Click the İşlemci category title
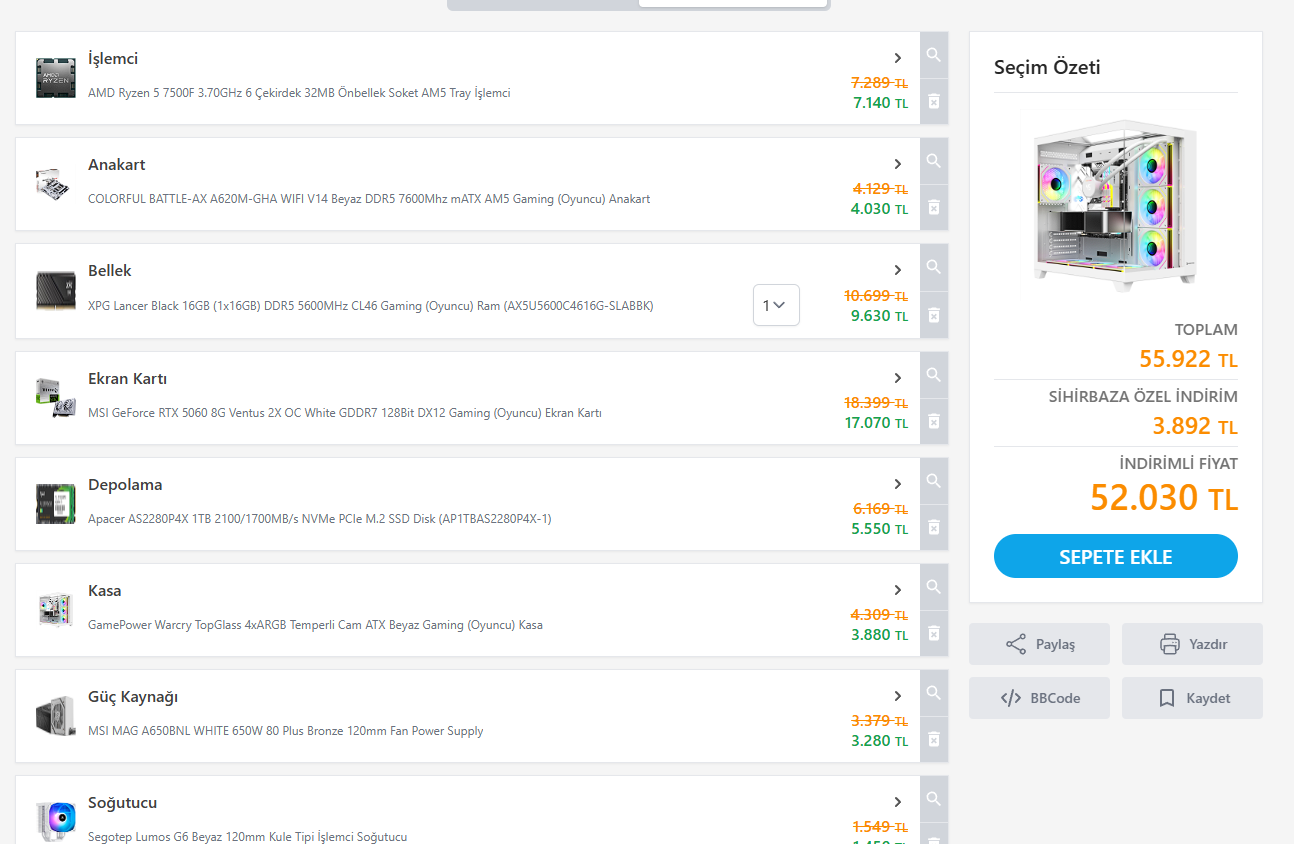 pyautogui.click(x=113, y=59)
